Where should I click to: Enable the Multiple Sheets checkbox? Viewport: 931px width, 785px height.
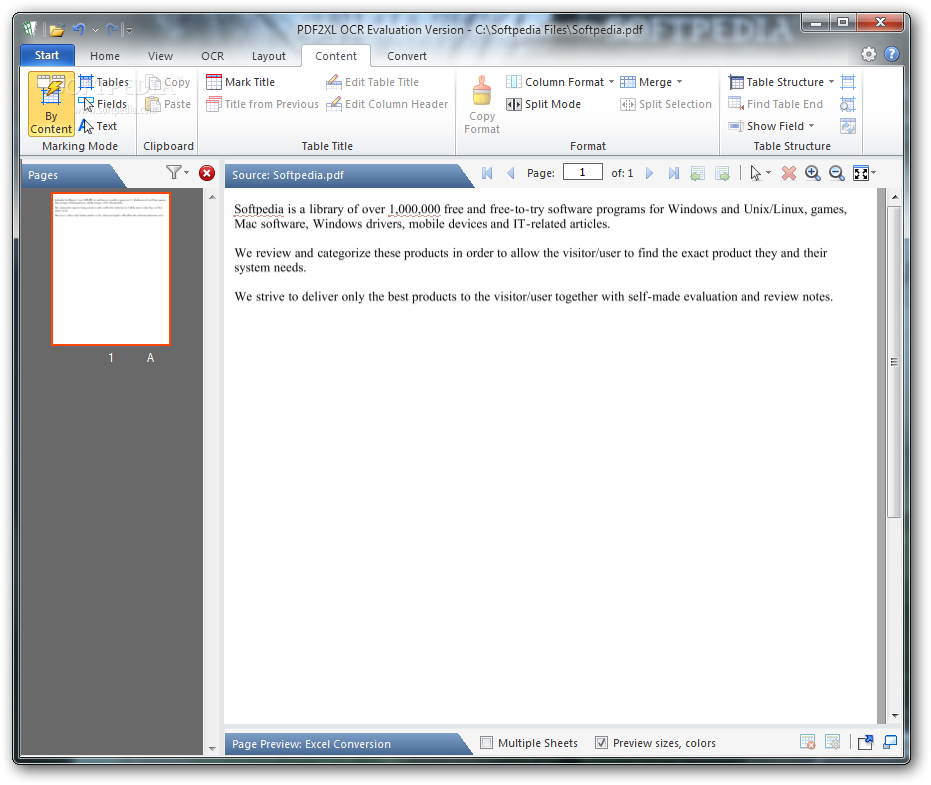pos(486,742)
